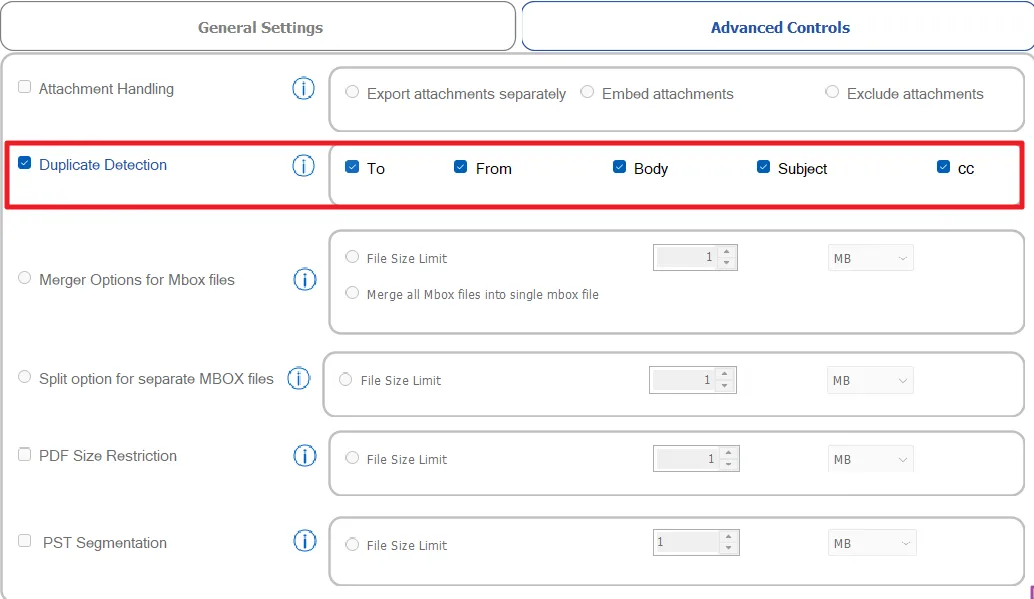View info for Split option for separate MBOX files

tap(299, 379)
